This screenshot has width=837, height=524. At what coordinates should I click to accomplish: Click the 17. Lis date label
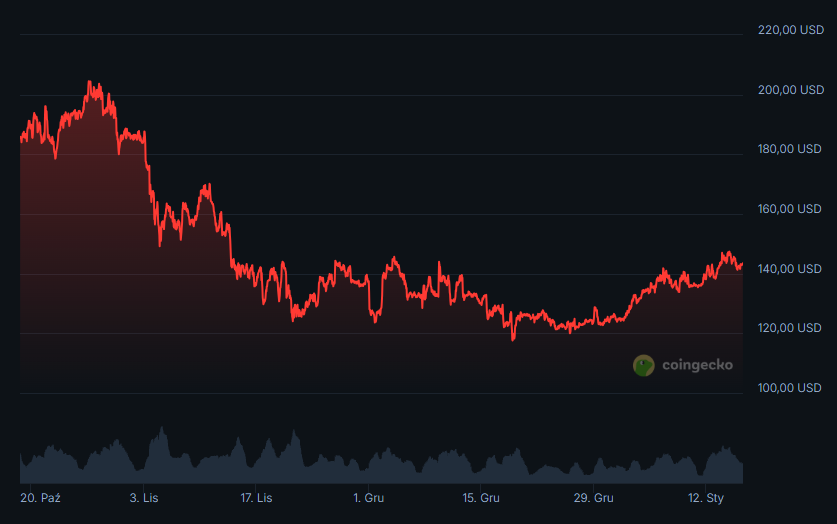click(x=257, y=497)
